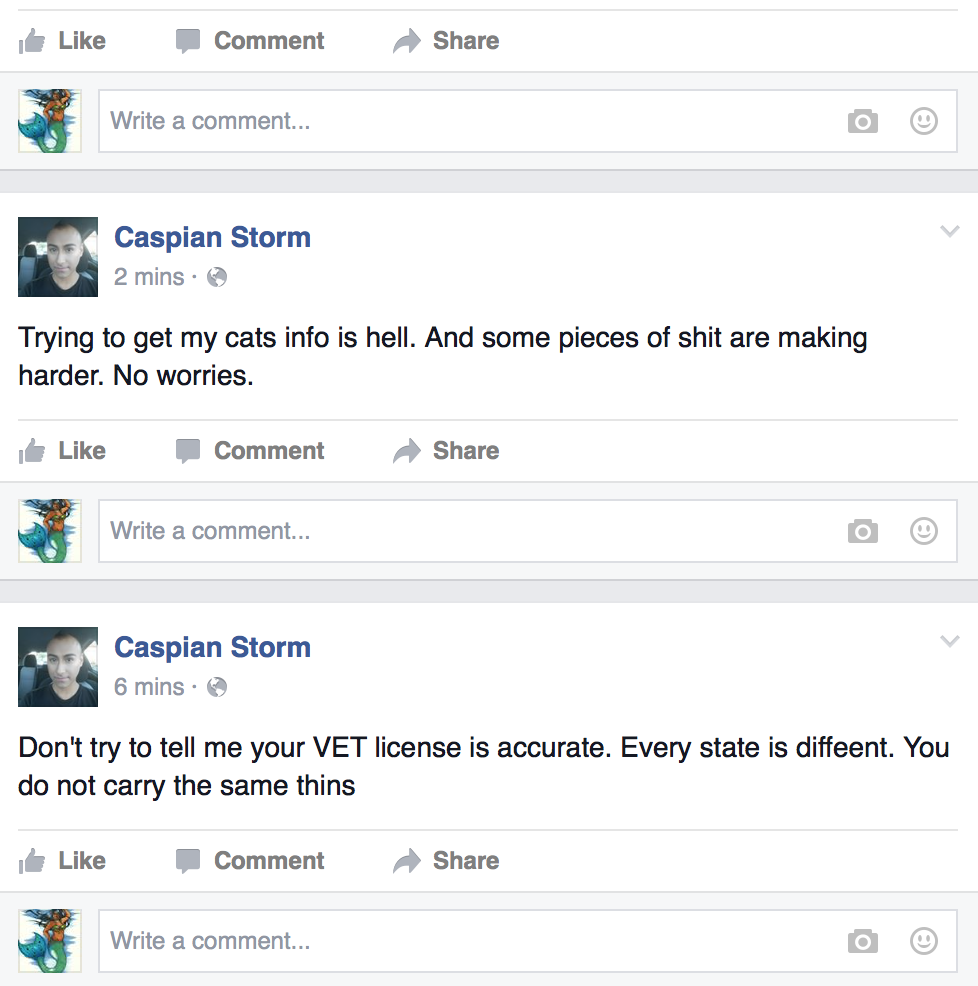Attach photo to comment on cats info post
The image size is (978, 986).
point(862,531)
